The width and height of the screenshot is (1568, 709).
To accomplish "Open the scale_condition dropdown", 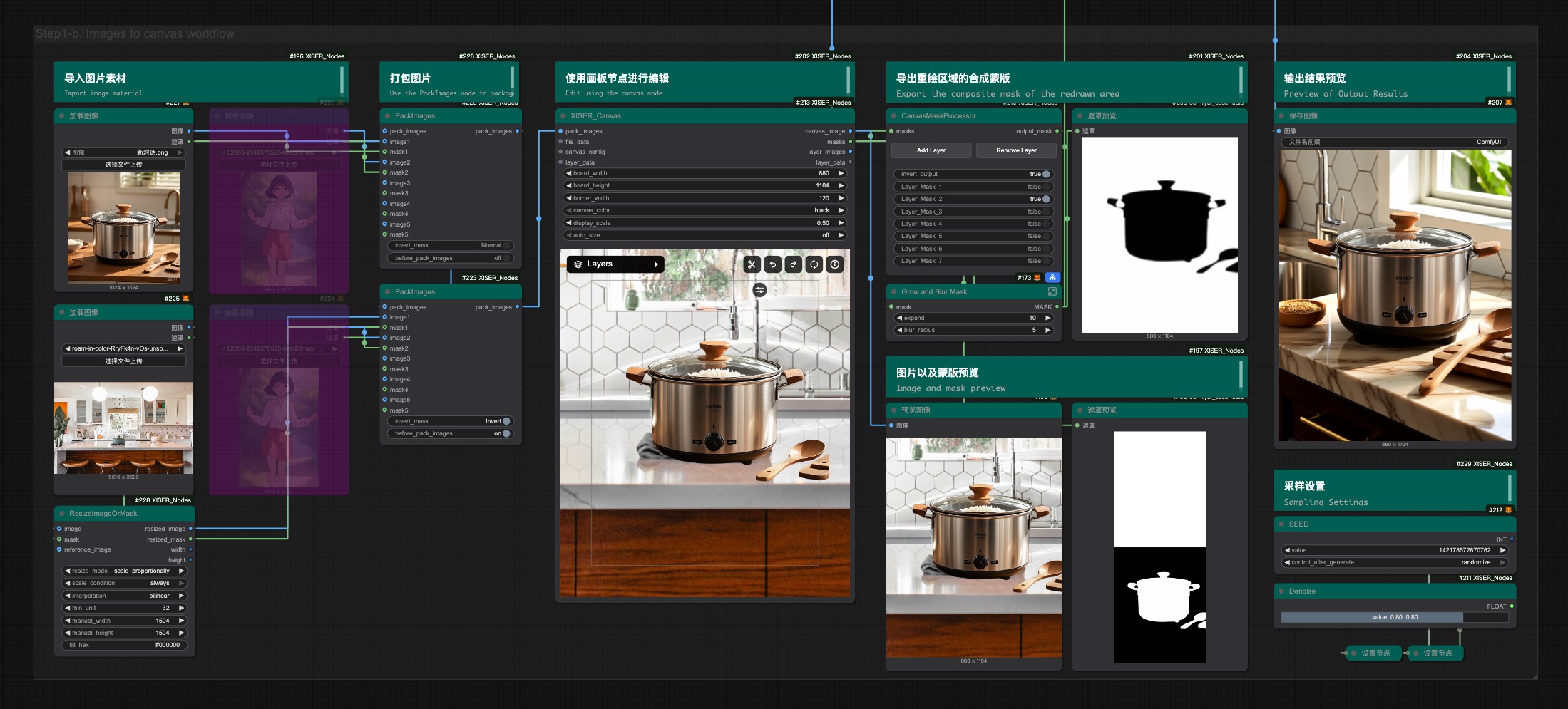I will click(x=125, y=583).
